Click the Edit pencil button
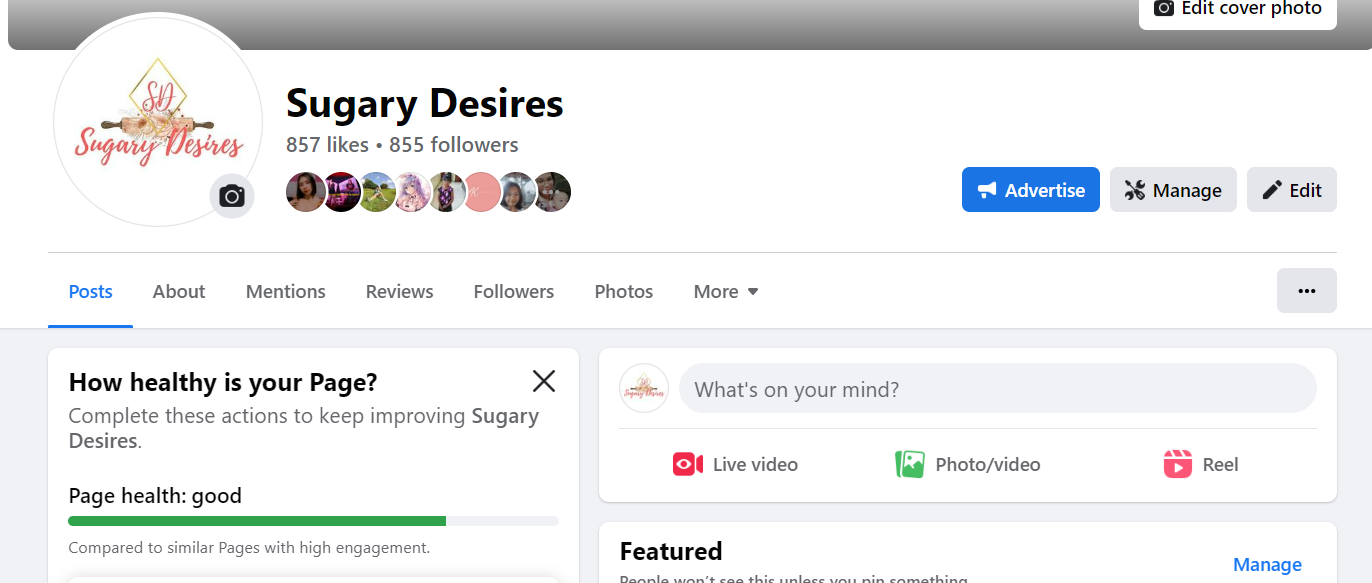Viewport: 1372px width, 583px height. click(x=1291, y=190)
